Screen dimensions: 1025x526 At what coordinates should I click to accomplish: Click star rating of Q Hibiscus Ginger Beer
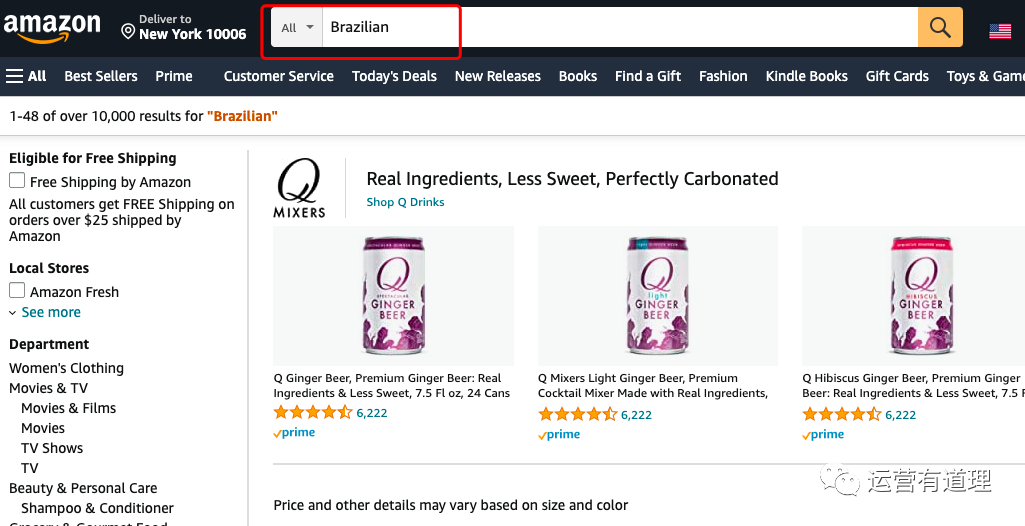(841, 413)
